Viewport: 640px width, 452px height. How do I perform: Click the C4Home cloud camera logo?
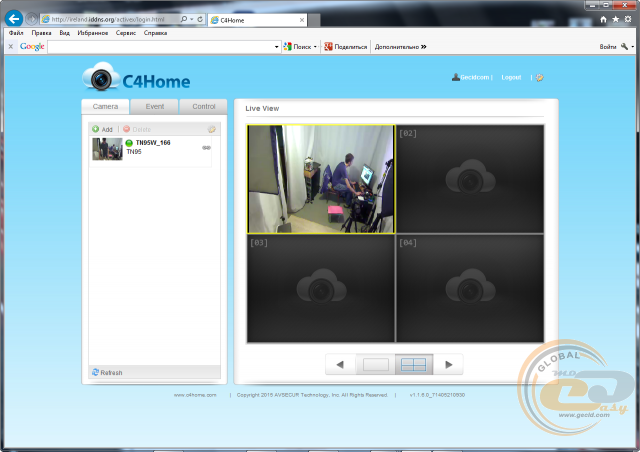point(136,77)
